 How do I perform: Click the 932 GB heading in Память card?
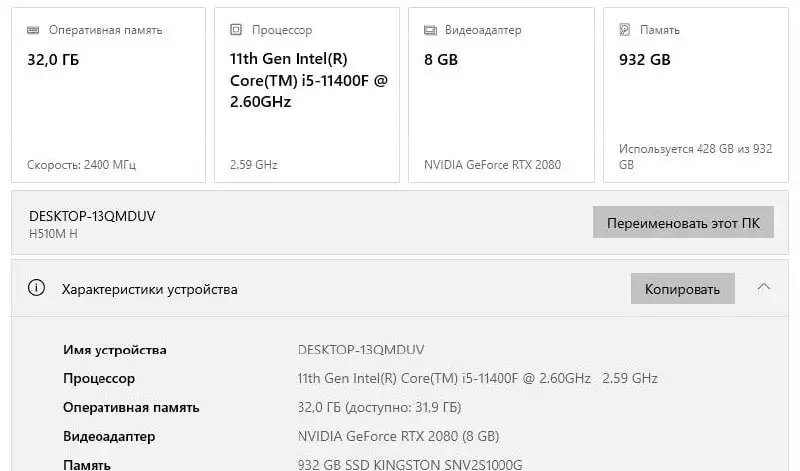(x=645, y=60)
